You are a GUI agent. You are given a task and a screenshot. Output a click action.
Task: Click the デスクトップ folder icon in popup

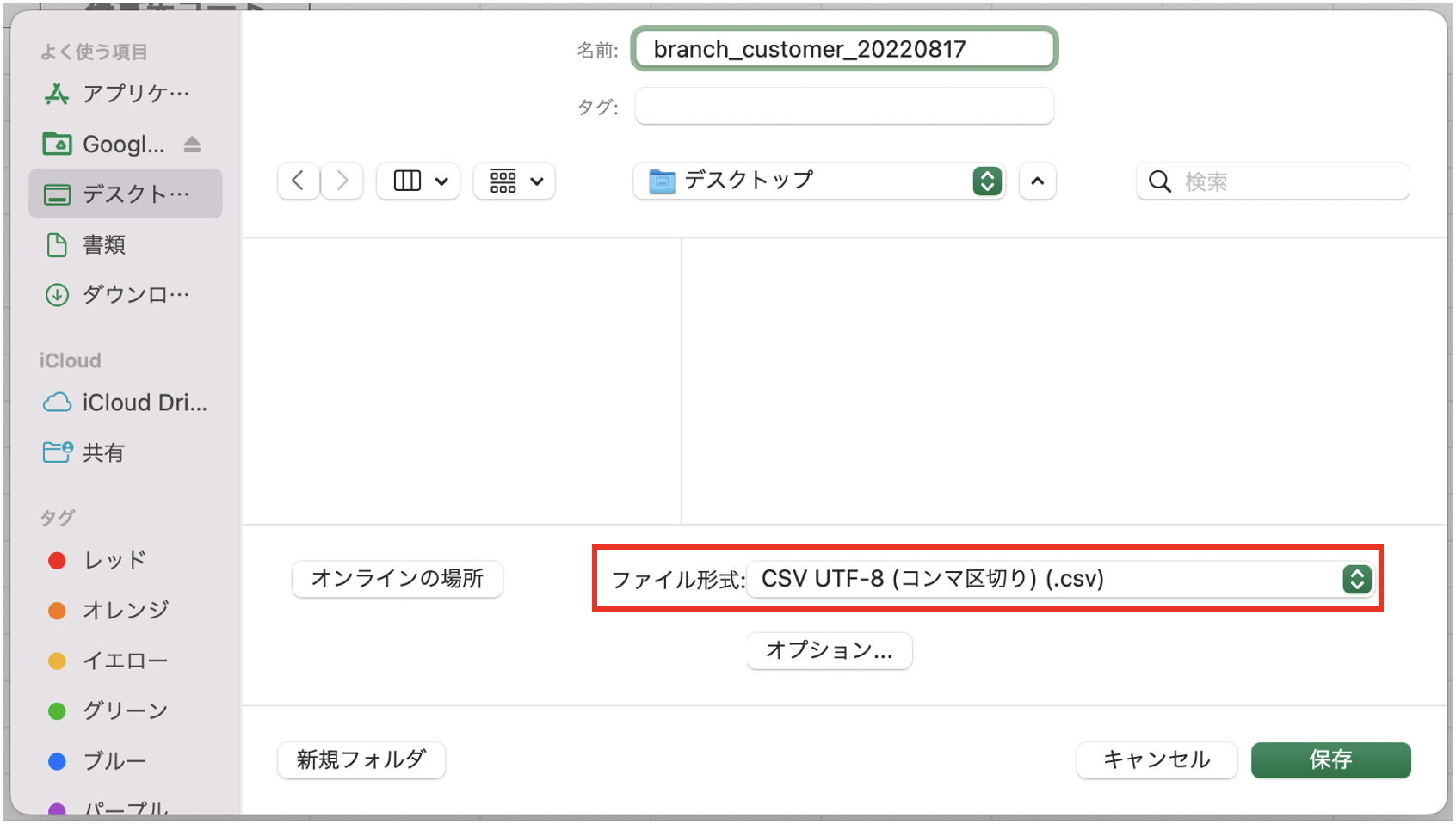click(x=662, y=181)
